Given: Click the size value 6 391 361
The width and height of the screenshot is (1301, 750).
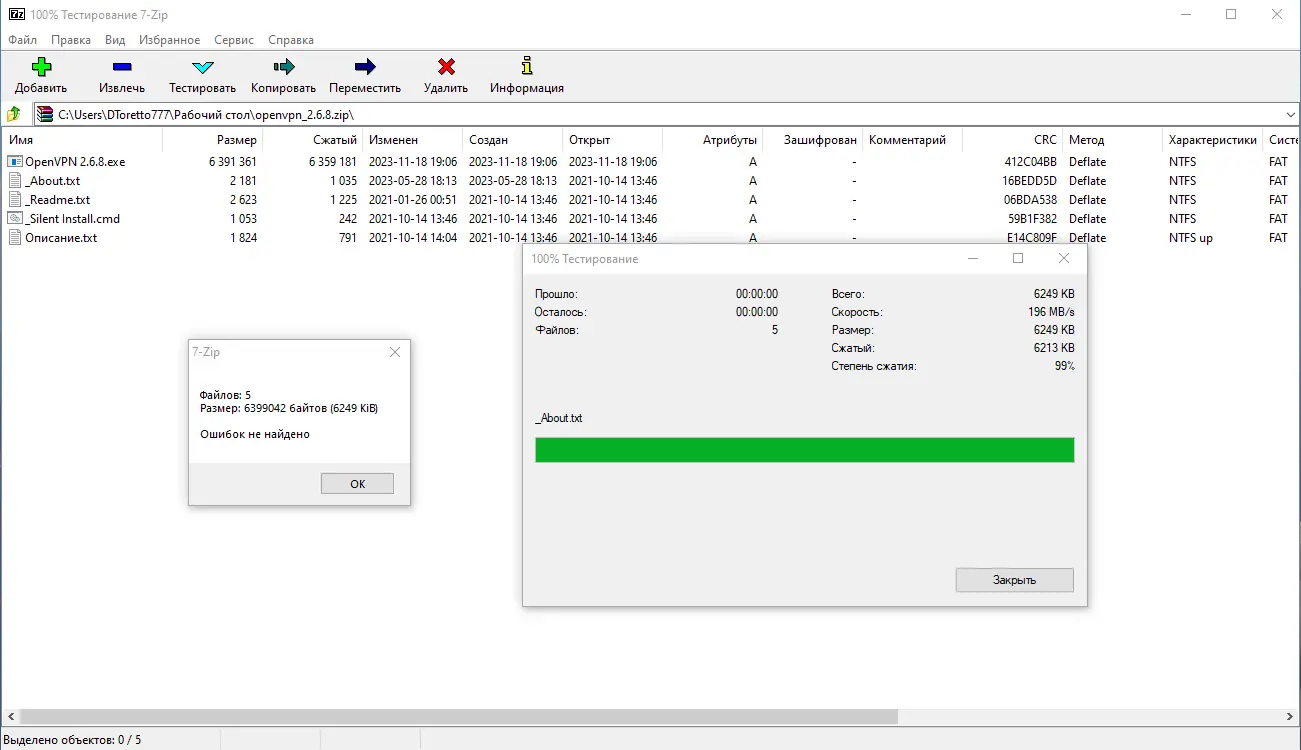Looking at the screenshot, I should (x=233, y=161).
